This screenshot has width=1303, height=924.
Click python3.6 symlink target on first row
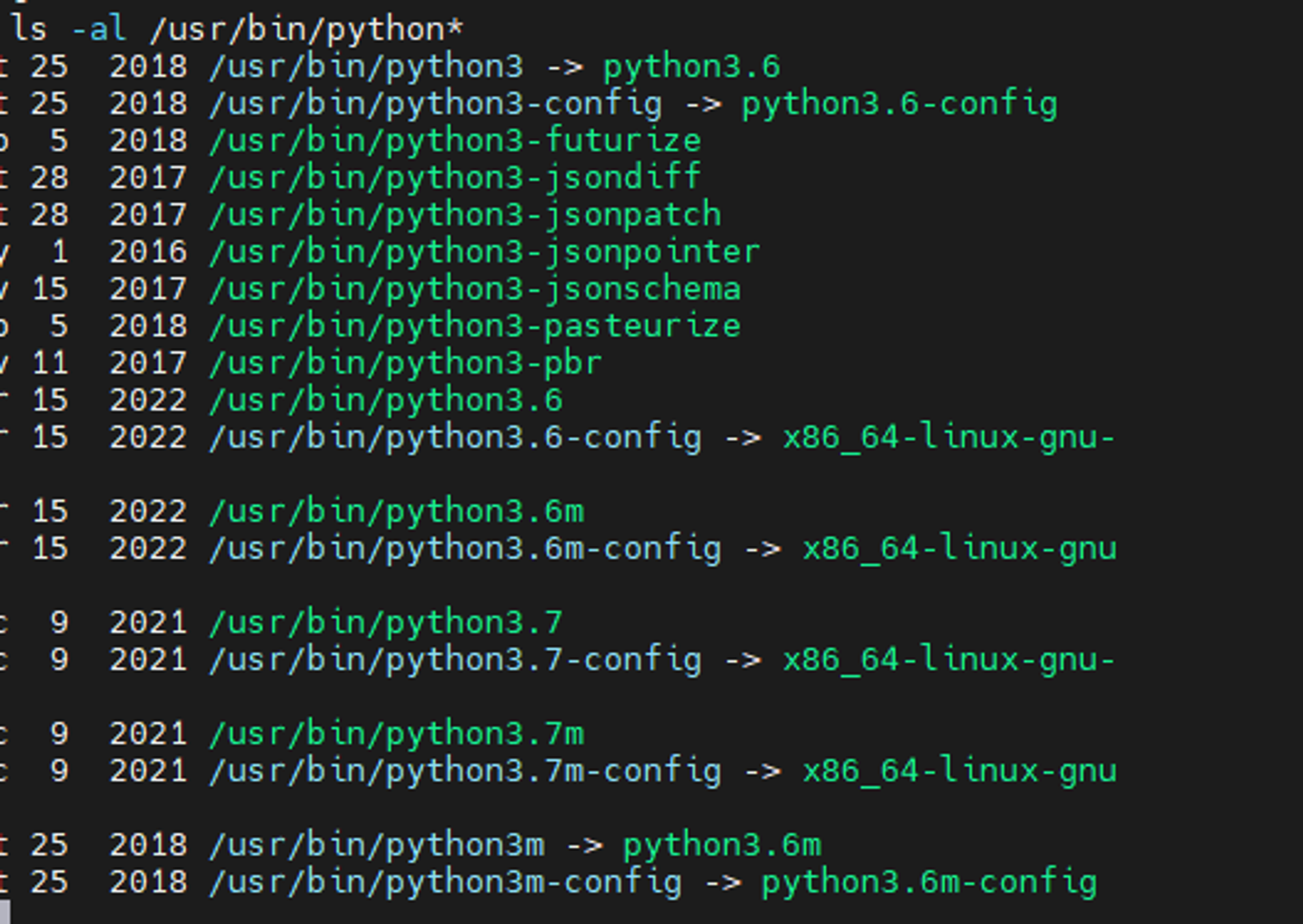pyautogui.click(x=691, y=67)
